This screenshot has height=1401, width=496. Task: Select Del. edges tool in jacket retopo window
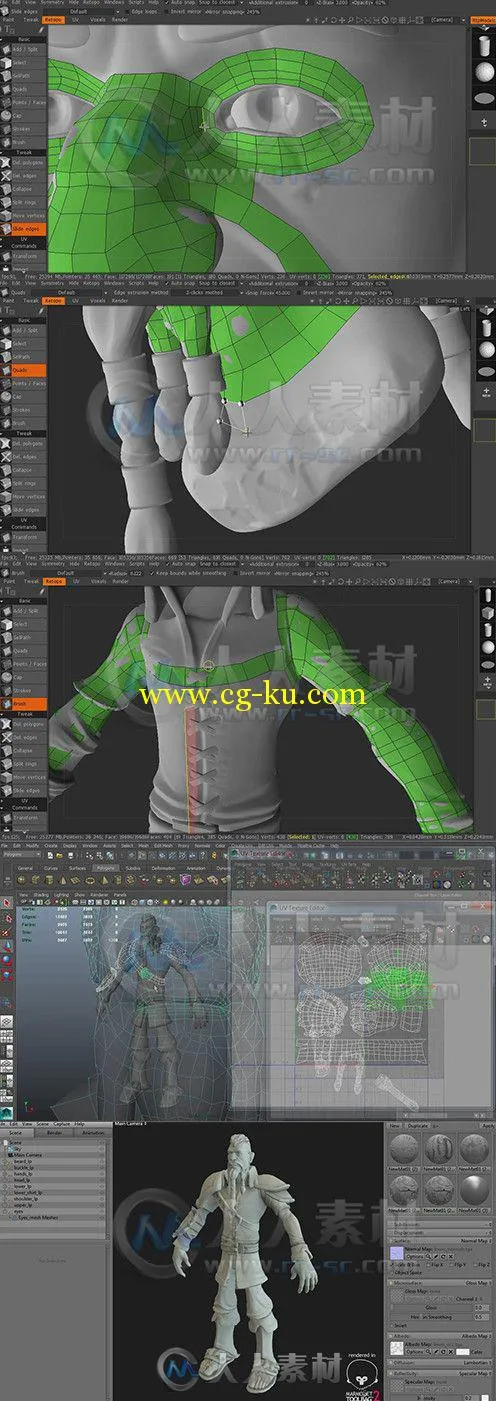click(x=24, y=737)
